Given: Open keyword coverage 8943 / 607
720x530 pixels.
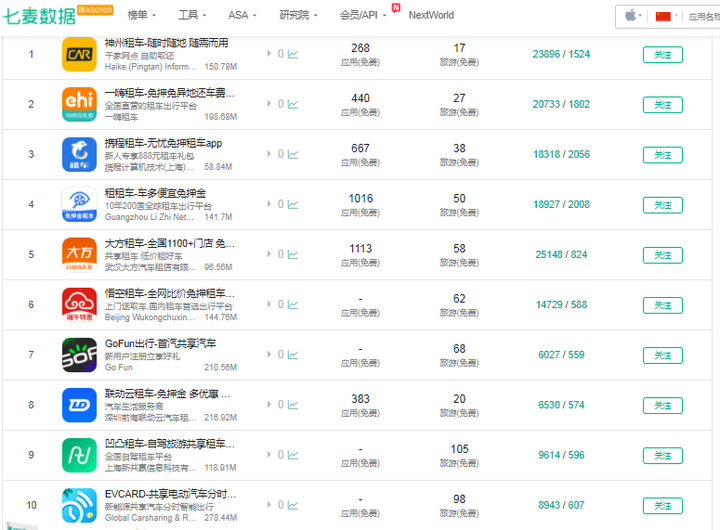Looking at the screenshot, I should pyautogui.click(x=561, y=505).
